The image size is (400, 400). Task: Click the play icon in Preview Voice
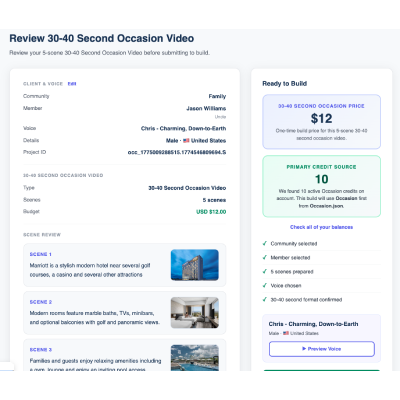[x=304, y=349]
